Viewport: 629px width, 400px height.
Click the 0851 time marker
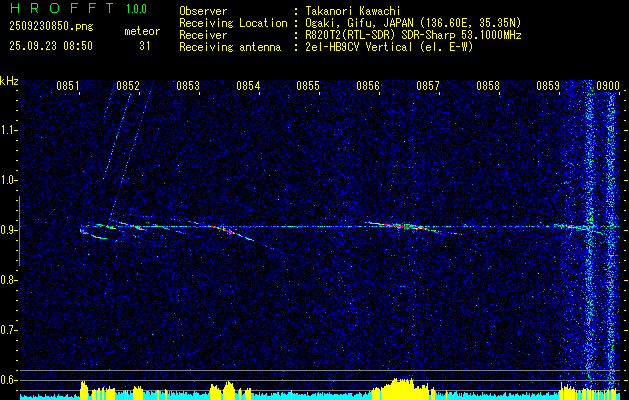tap(67, 86)
